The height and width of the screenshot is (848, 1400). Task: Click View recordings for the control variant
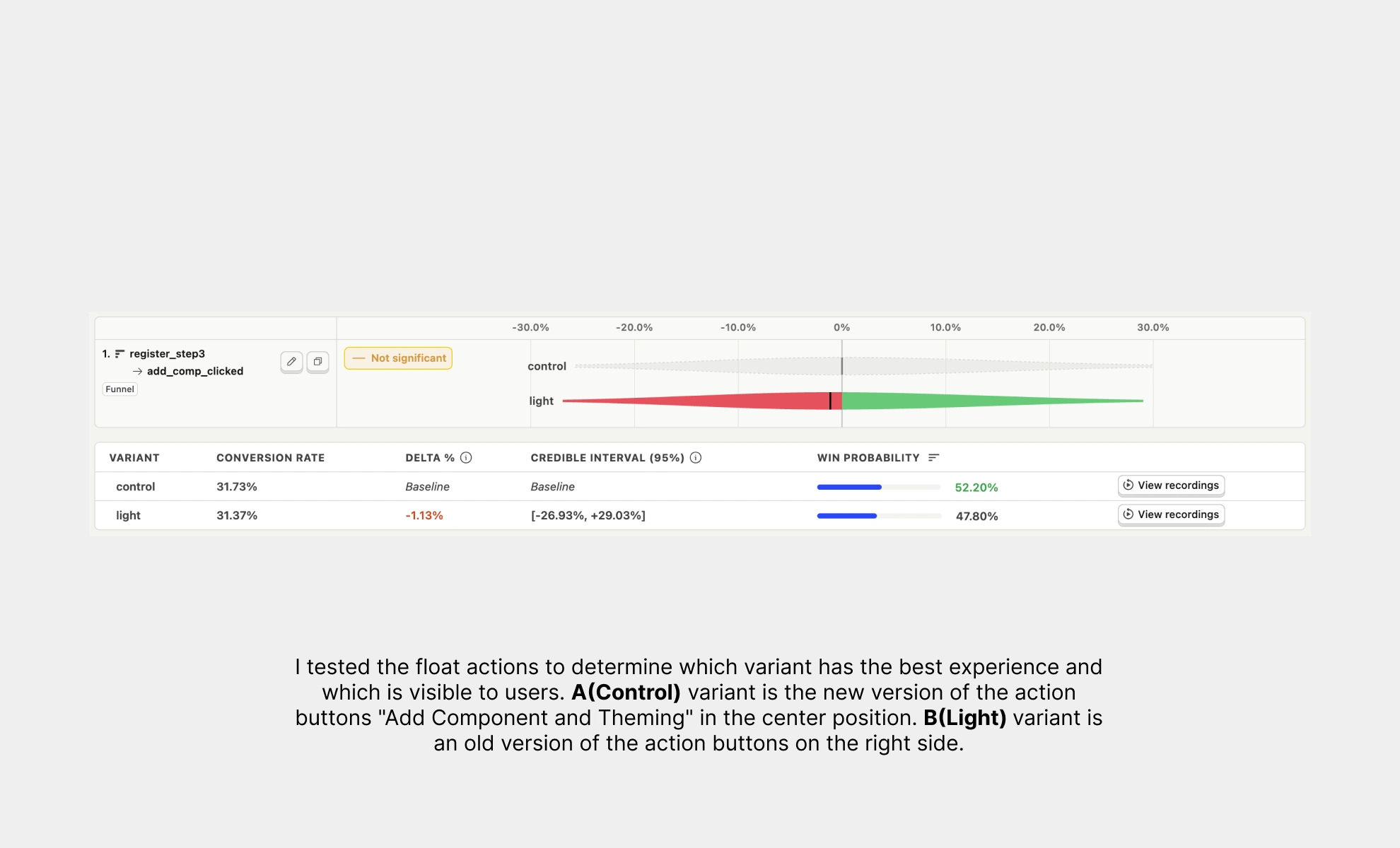click(1170, 485)
